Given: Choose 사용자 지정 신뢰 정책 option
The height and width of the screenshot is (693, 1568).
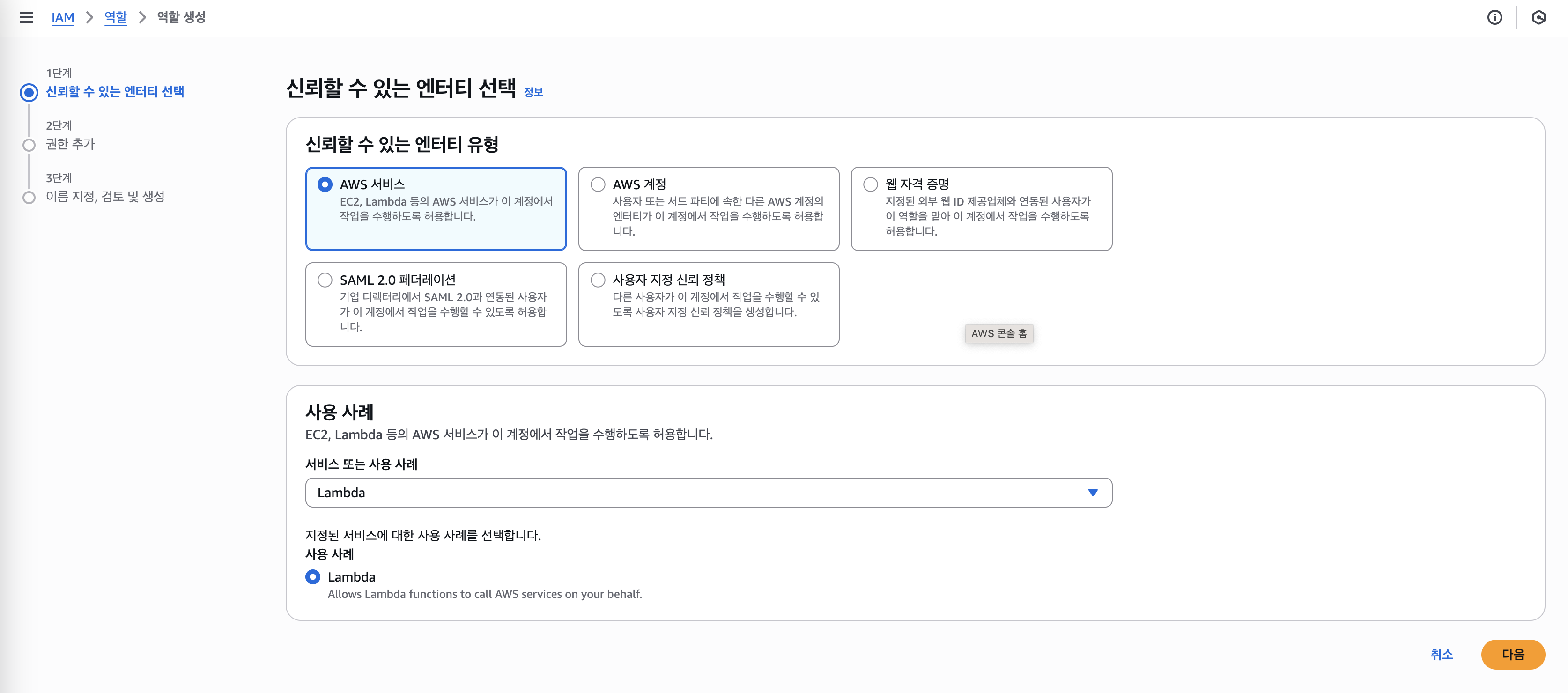Looking at the screenshot, I should click(598, 280).
